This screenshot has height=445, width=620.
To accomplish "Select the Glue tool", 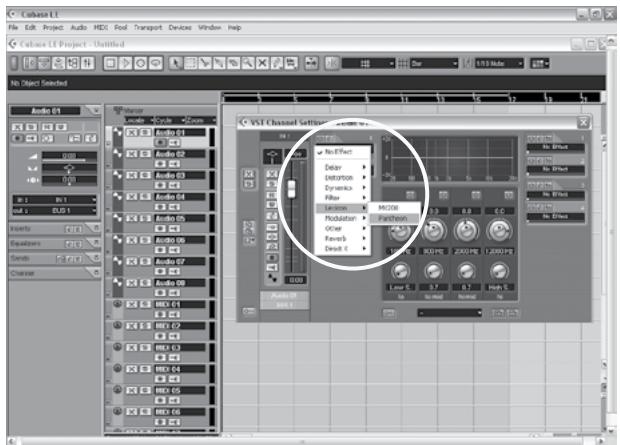I will (x=219, y=63).
